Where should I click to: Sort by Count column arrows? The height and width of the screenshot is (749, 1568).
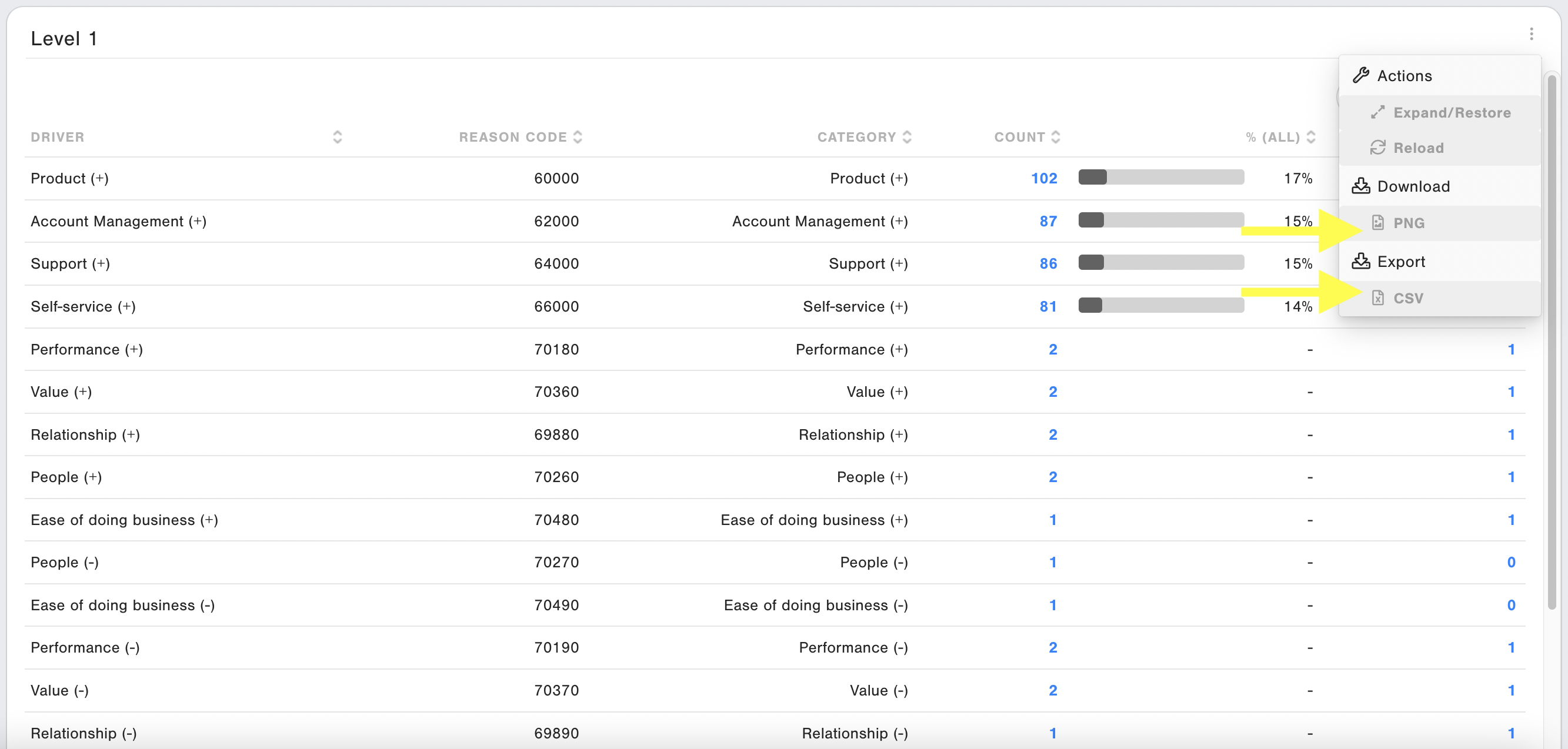1056,137
